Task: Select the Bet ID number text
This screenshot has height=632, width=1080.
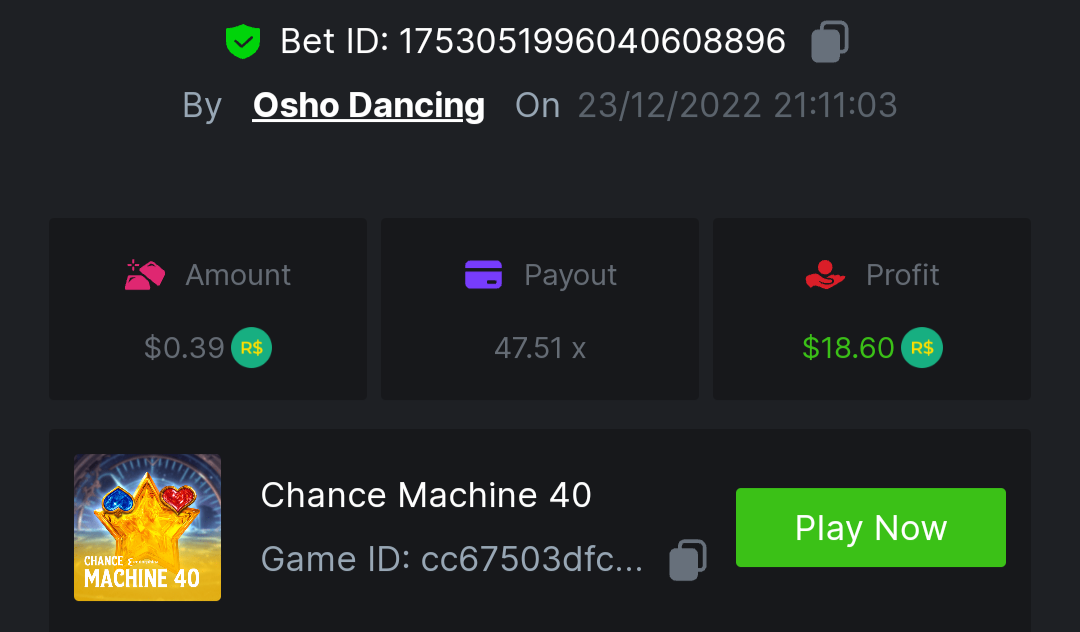Action: coord(591,42)
